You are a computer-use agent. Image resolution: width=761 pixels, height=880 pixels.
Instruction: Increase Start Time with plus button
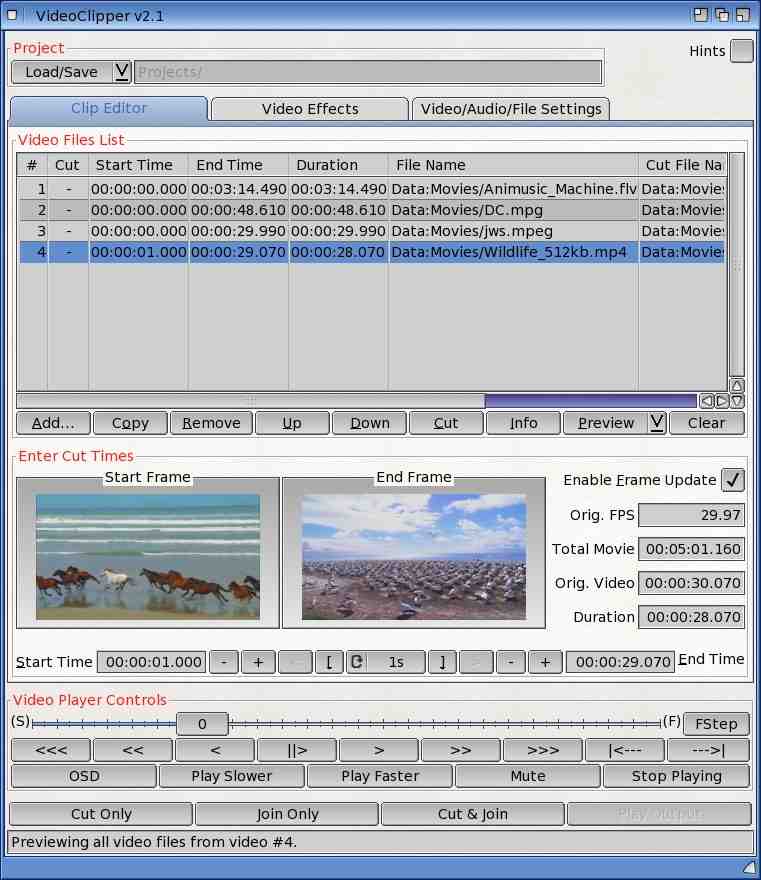point(258,662)
